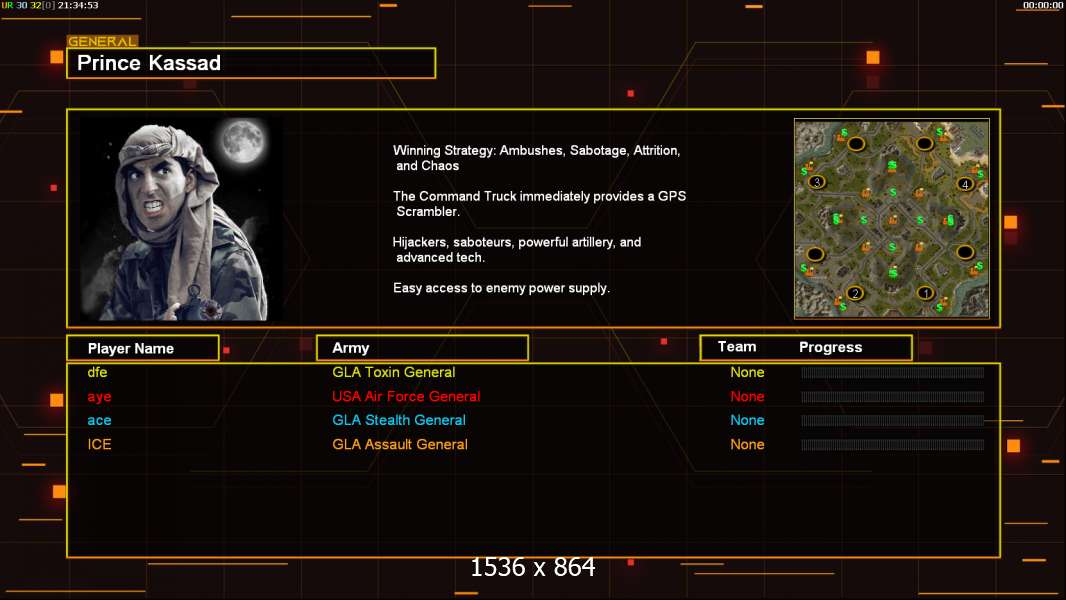1066x600 pixels.
Task: Click the Team column header
Action: pos(737,347)
